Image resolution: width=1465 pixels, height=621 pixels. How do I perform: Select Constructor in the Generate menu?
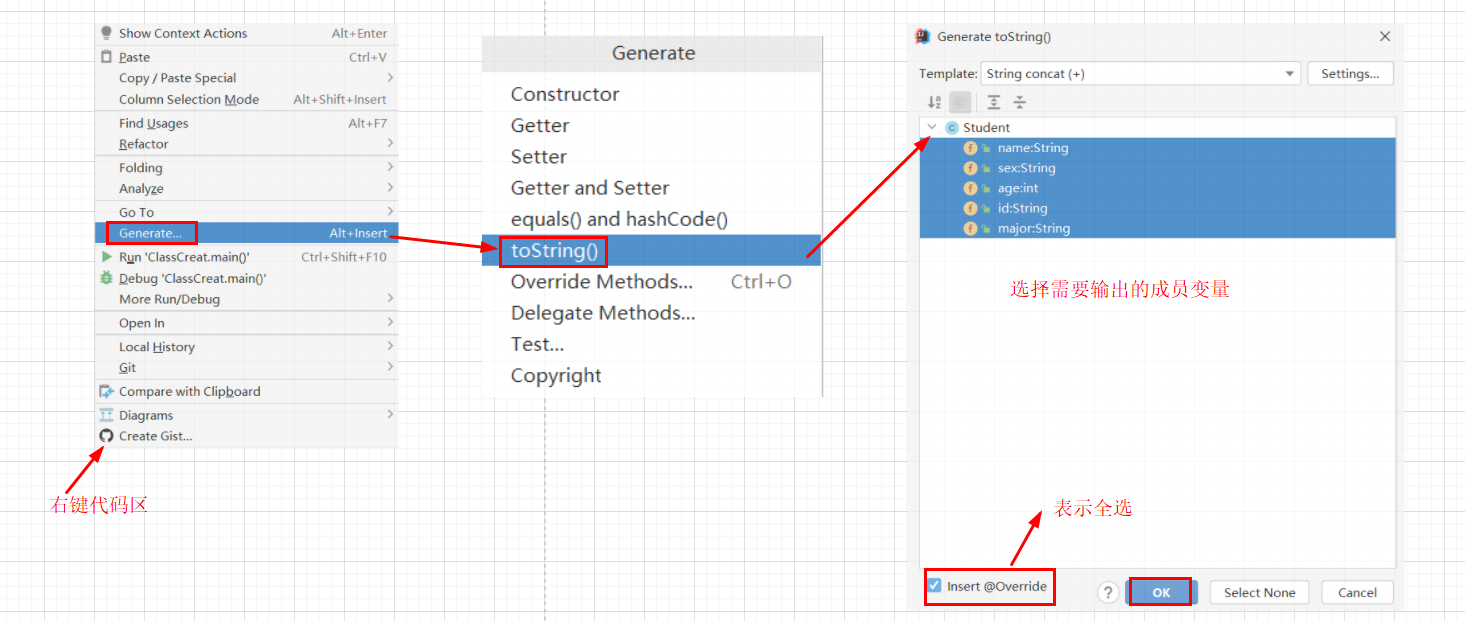click(x=651, y=94)
